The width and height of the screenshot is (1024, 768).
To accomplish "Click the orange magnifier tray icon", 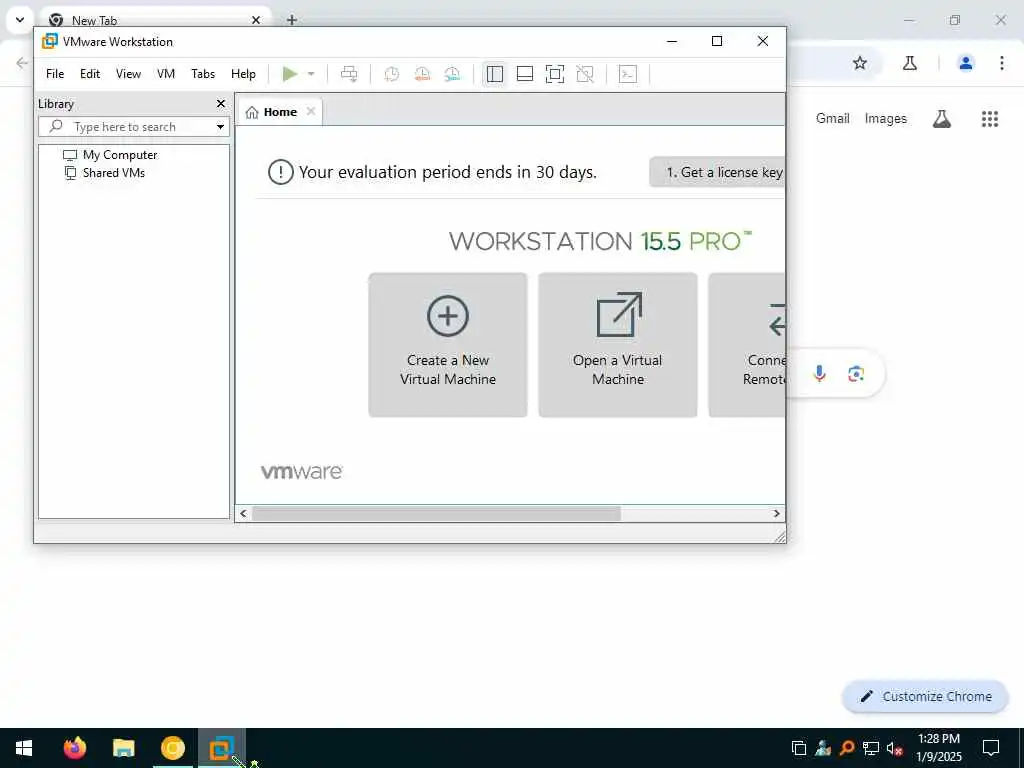I will [x=847, y=748].
